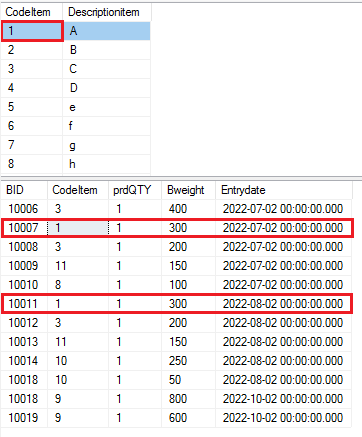Click the Entrydate column header
The image size is (362, 437).
pyautogui.click(x=284, y=190)
